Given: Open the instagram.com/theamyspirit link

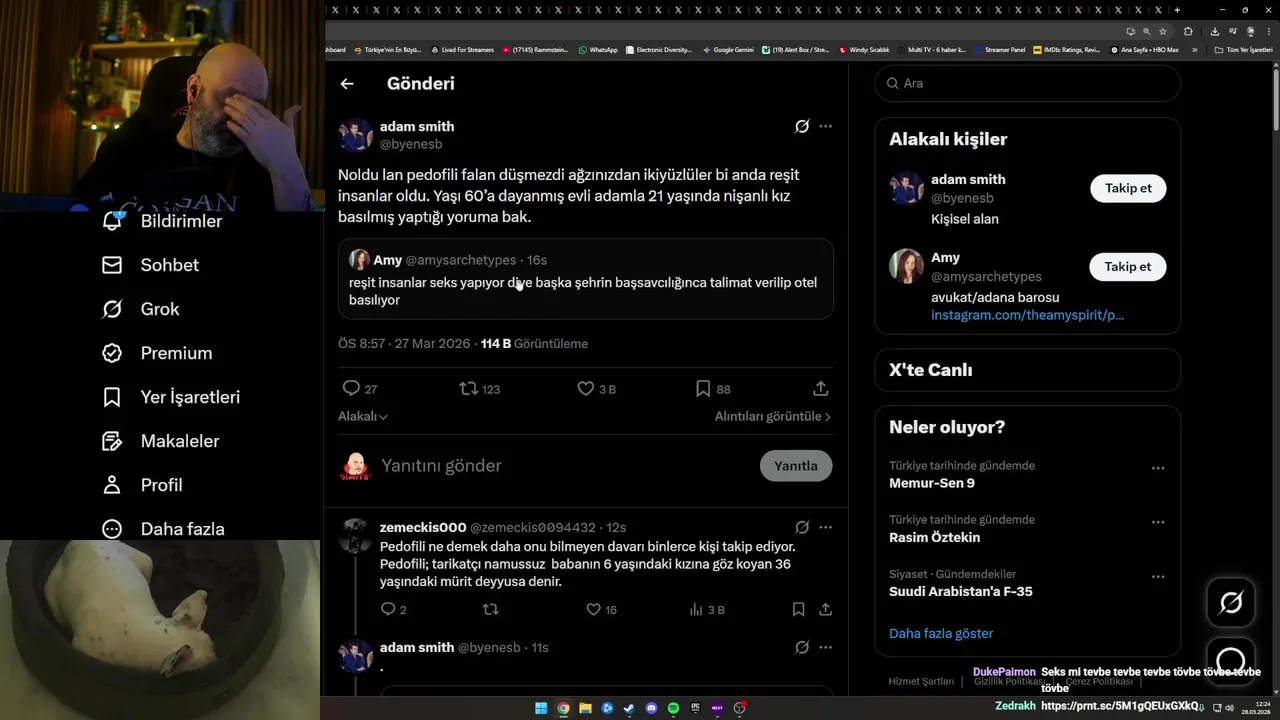Looking at the screenshot, I should [x=1028, y=315].
